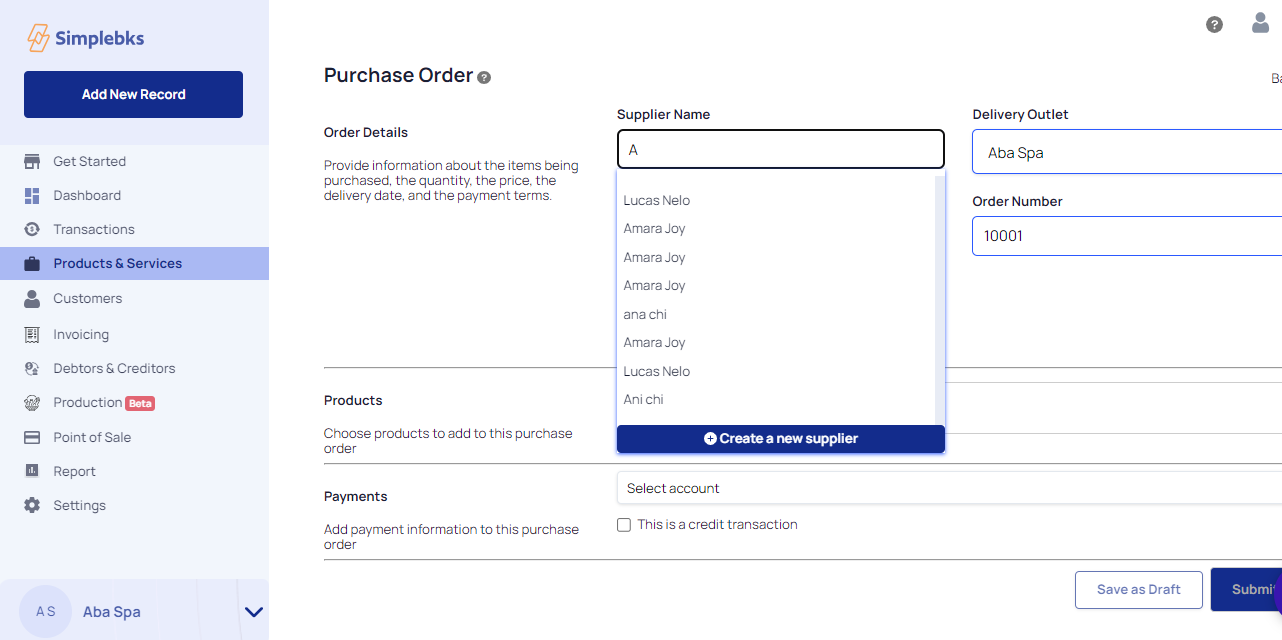The height and width of the screenshot is (640, 1282).
Task: Click the Add New Record button
Action: pos(133,94)
